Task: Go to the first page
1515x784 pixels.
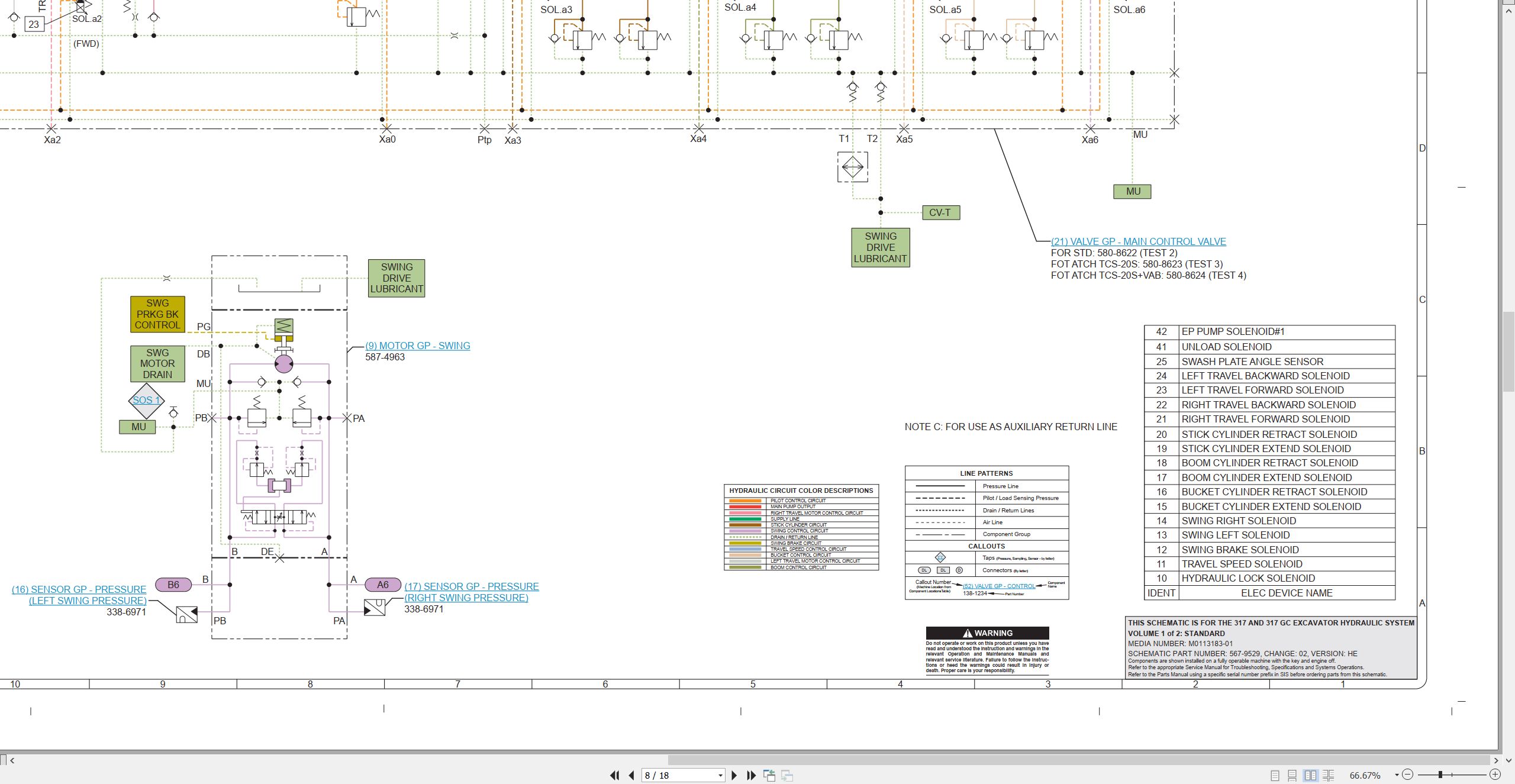Action: pyautogui.click(x=615, y=775)
